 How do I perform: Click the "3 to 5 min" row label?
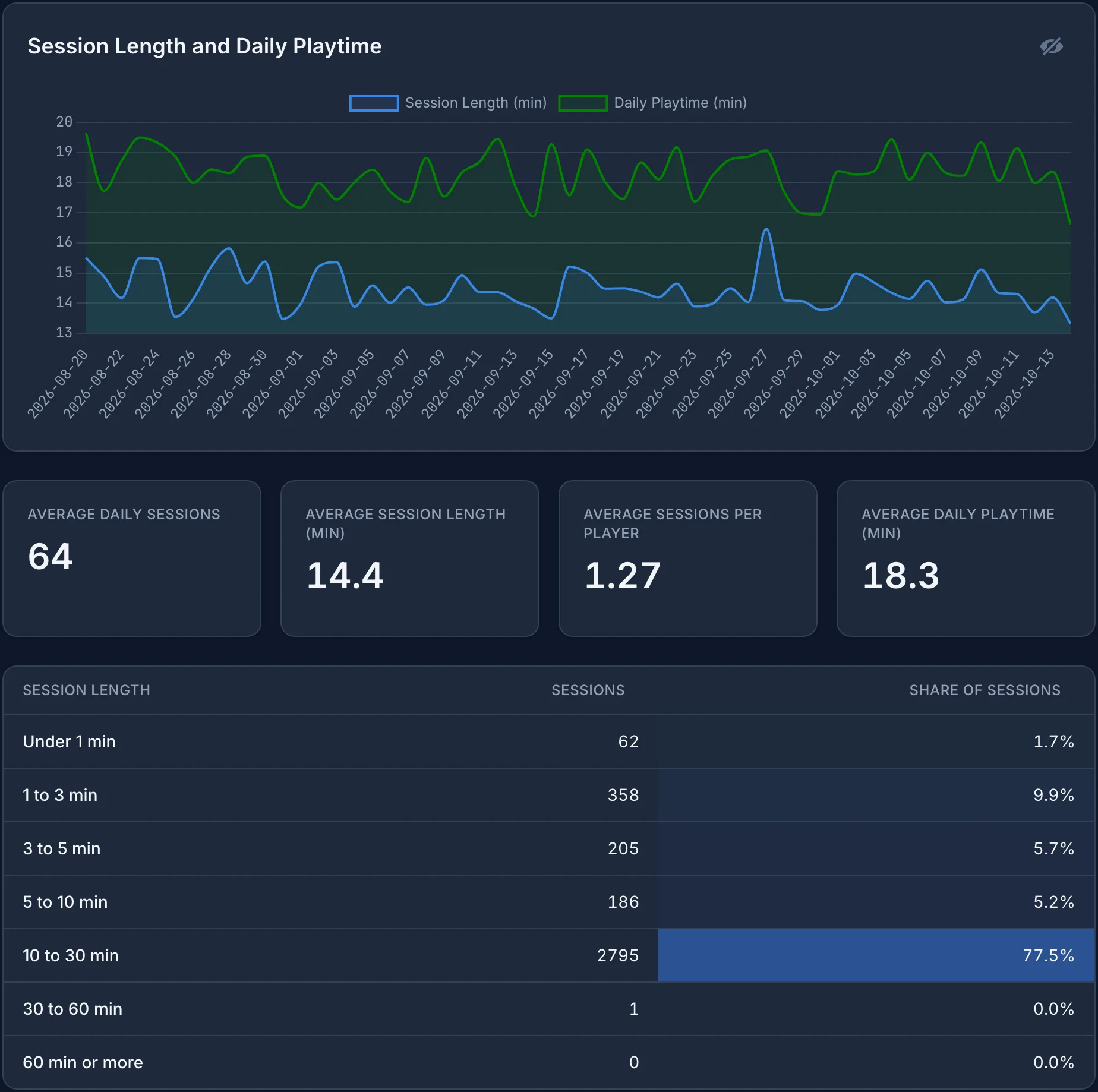coord(62,848)
